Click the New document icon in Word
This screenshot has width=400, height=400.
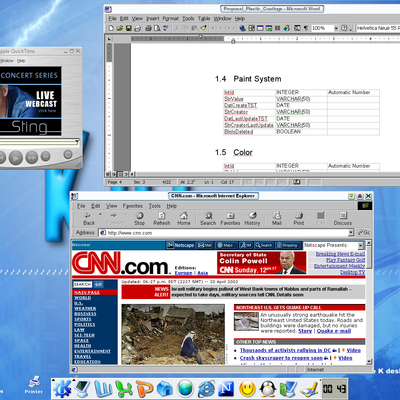(111, 28)
